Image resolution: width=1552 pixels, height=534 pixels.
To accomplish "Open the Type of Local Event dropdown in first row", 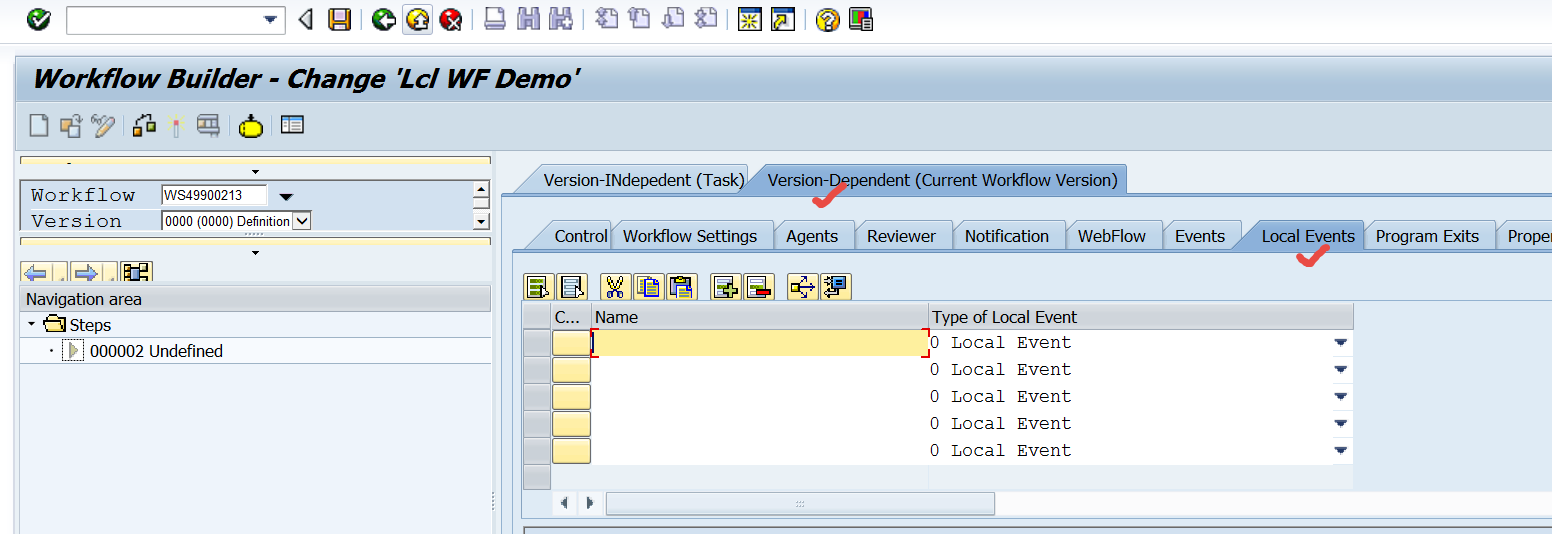I will tap(1340, 343).
